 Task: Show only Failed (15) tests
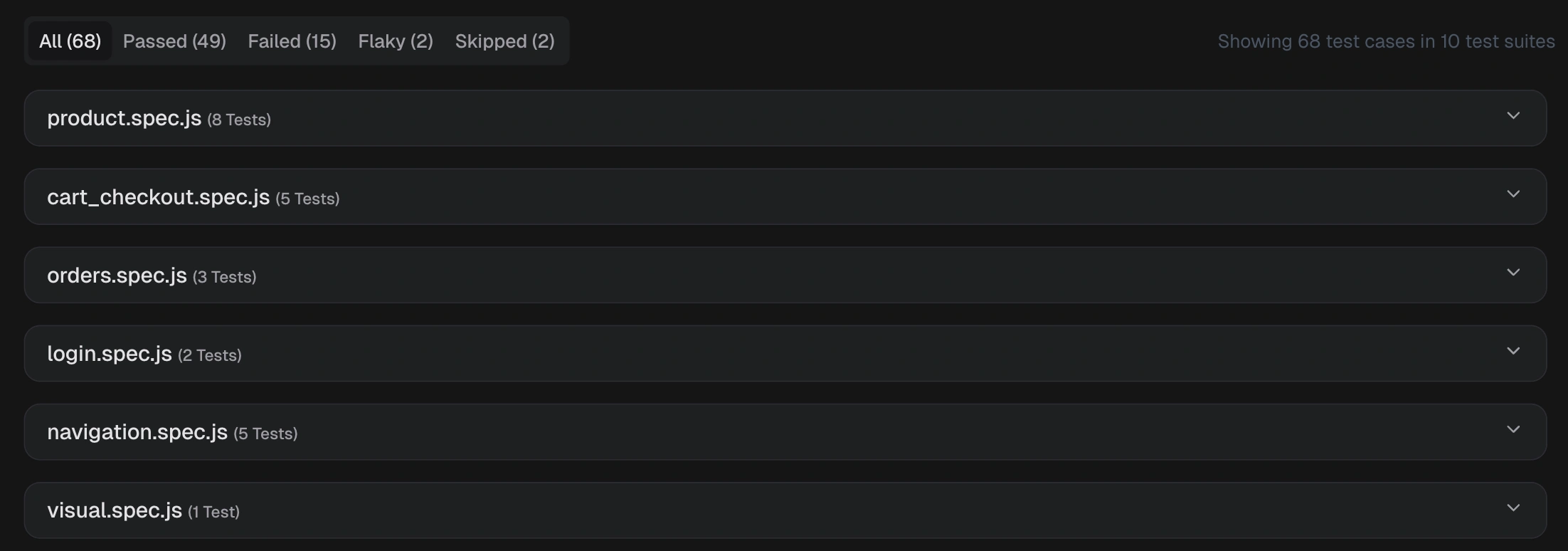click(x=292, y=41)
